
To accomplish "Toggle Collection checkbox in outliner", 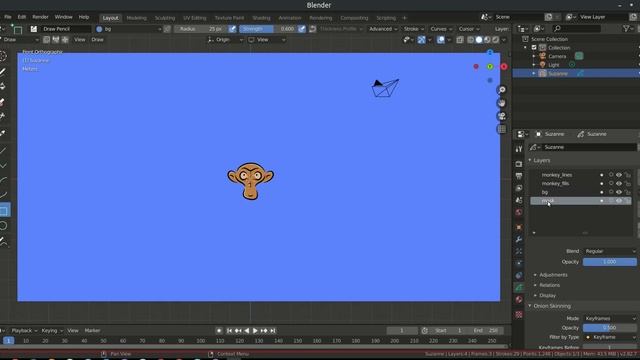I will tap(534, 48).
